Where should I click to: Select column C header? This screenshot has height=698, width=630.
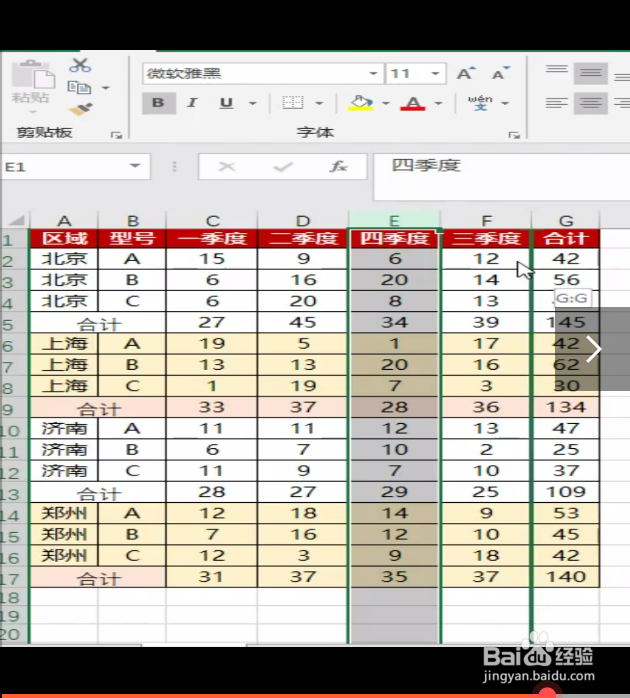[212, 220]
